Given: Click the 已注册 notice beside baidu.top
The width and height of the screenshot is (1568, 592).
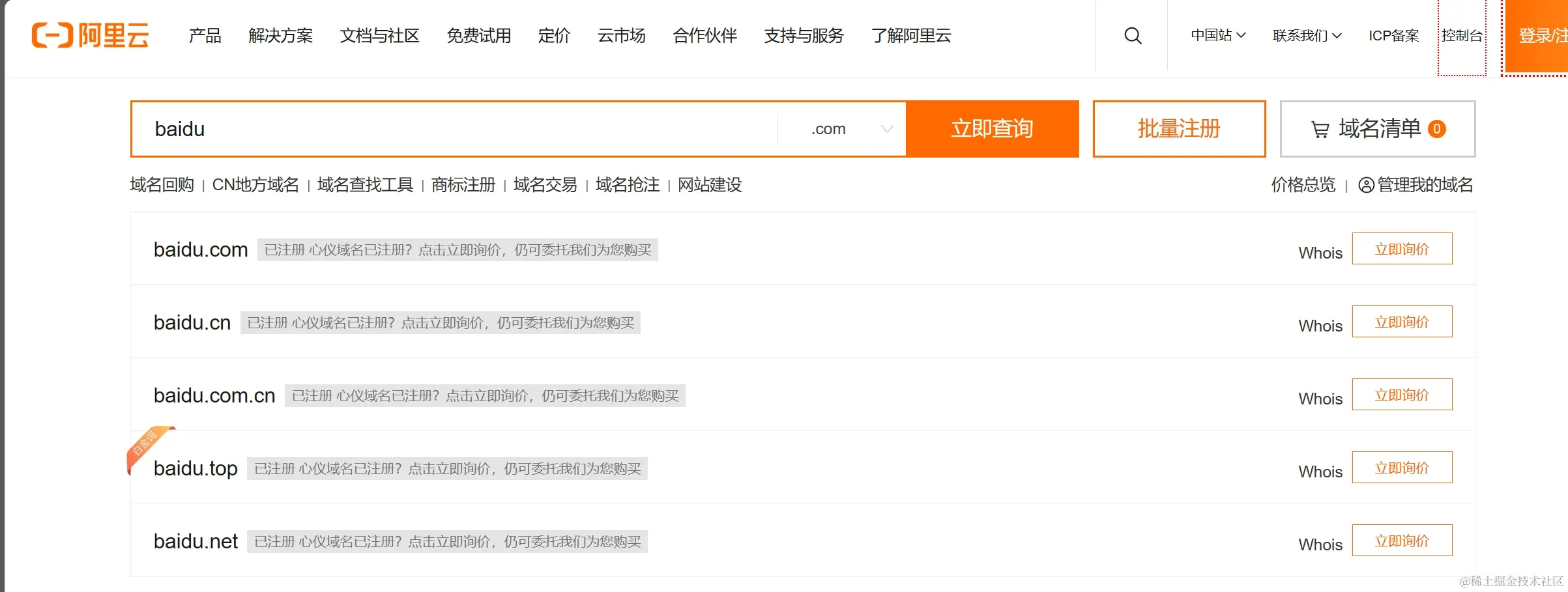Looking at the screenshot, I should point(447,469).
